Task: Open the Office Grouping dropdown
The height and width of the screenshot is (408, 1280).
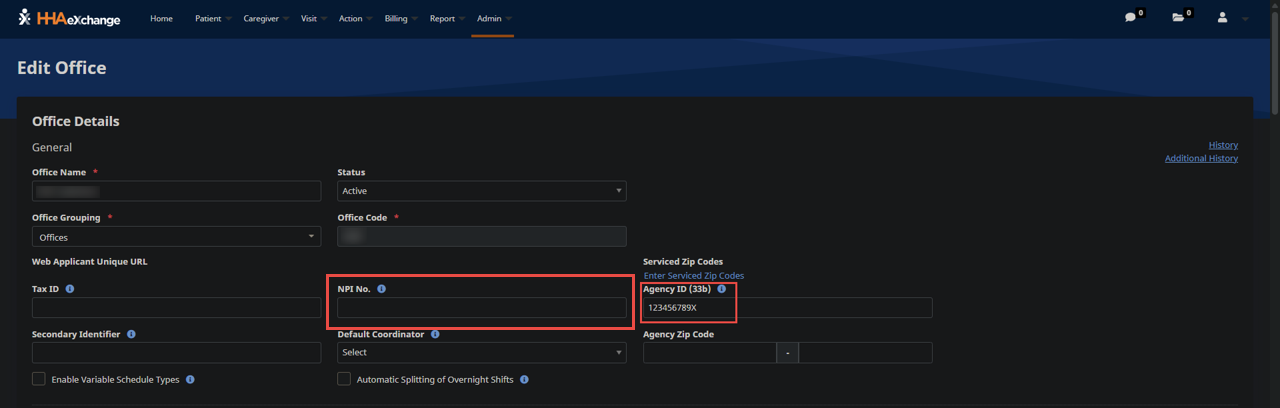Action: 176,237
